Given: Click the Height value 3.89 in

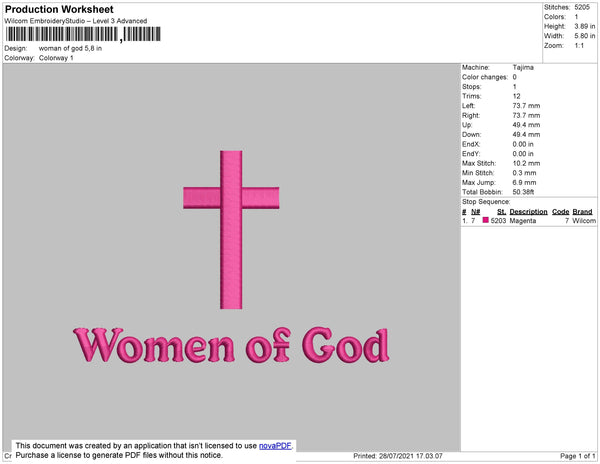Looking at the screenshot, I should click(585, 26).
